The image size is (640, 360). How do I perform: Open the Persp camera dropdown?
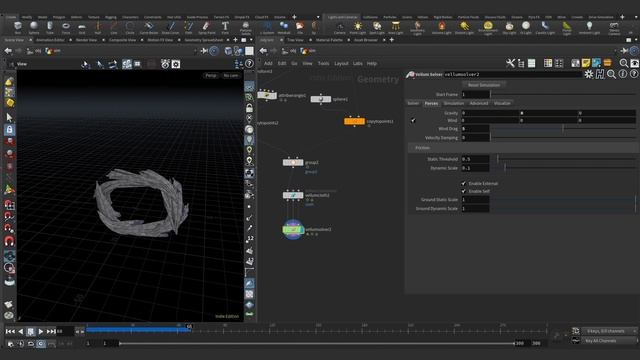pos(211,76)
